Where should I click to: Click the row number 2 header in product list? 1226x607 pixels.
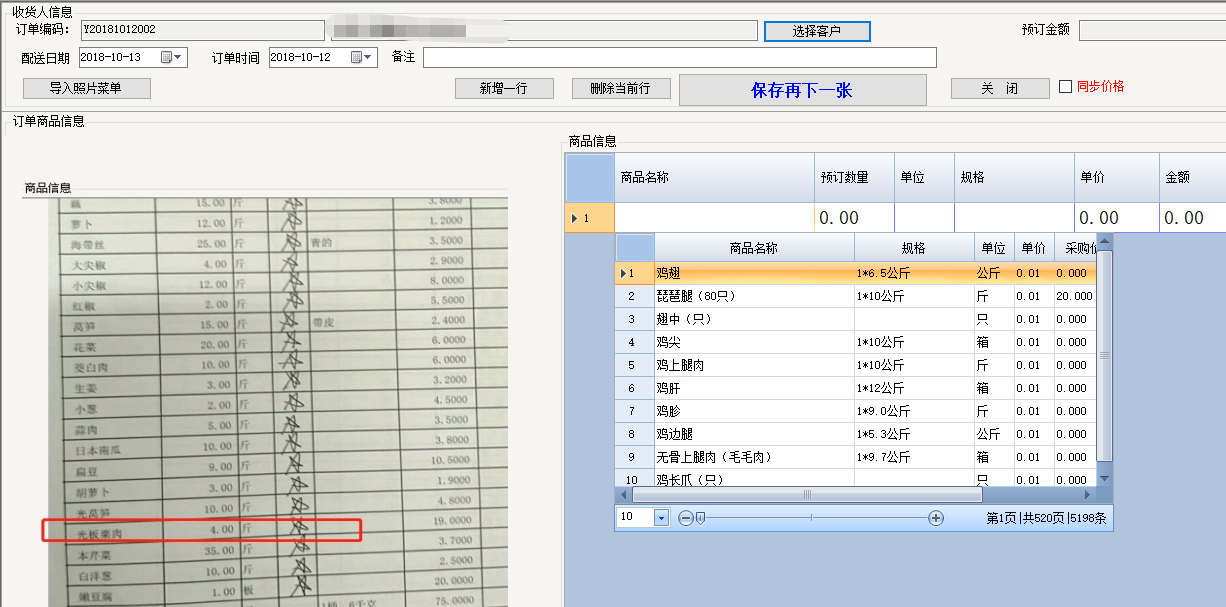[634, 296]
